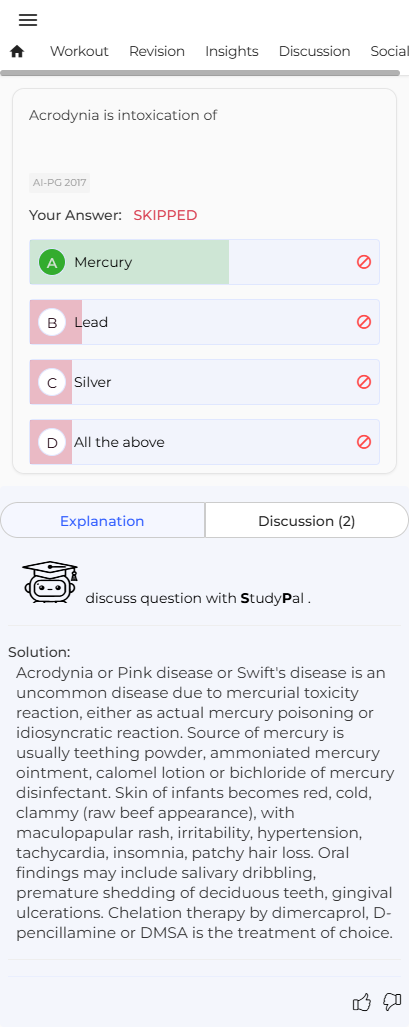Go to the home icon
This screenshot has width=409, height=1027.
(17, 51)
